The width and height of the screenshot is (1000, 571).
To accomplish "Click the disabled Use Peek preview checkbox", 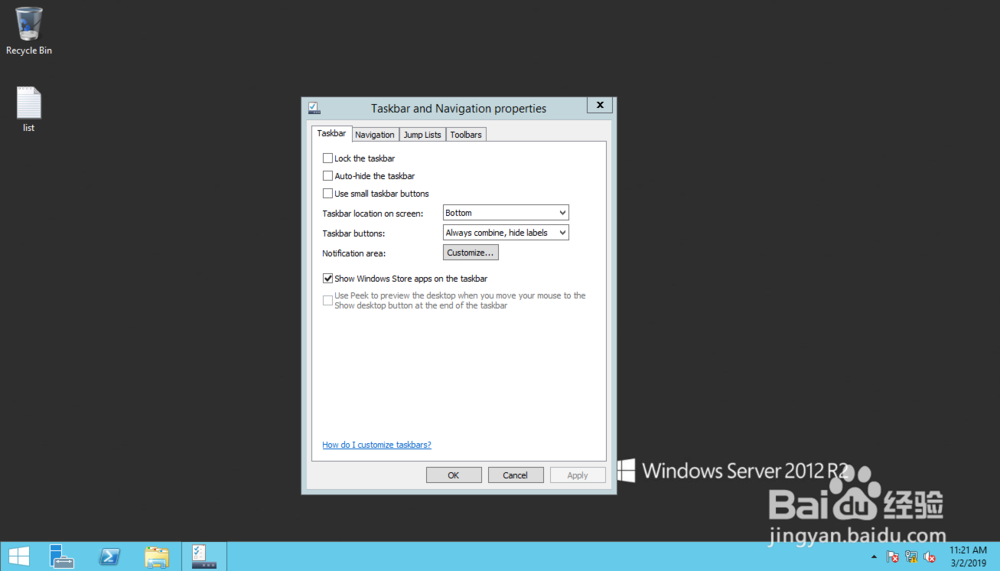I will tap(328, 300).
